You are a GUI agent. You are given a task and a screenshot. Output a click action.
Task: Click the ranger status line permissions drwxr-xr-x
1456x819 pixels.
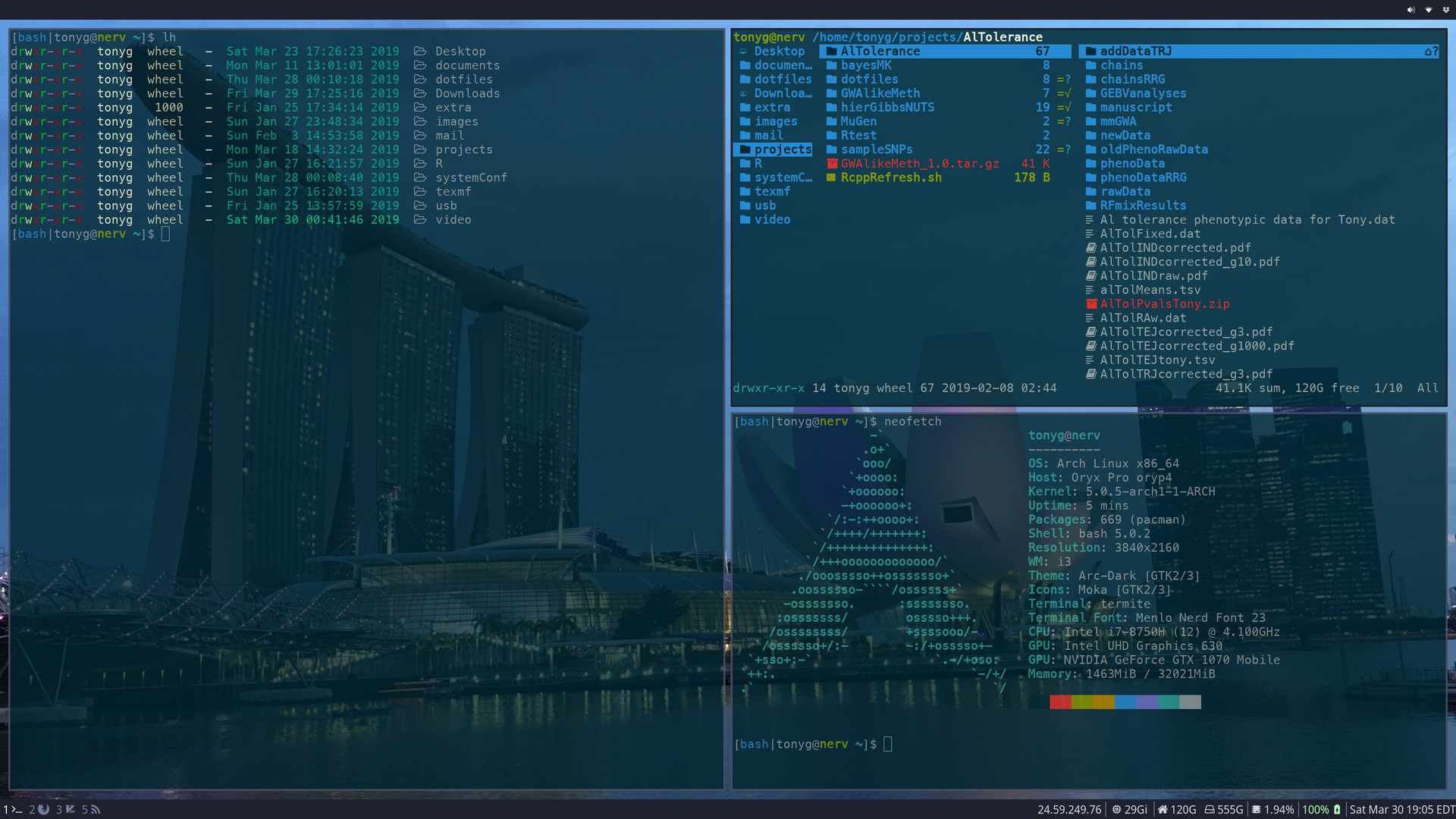click(x=769, y=388)
